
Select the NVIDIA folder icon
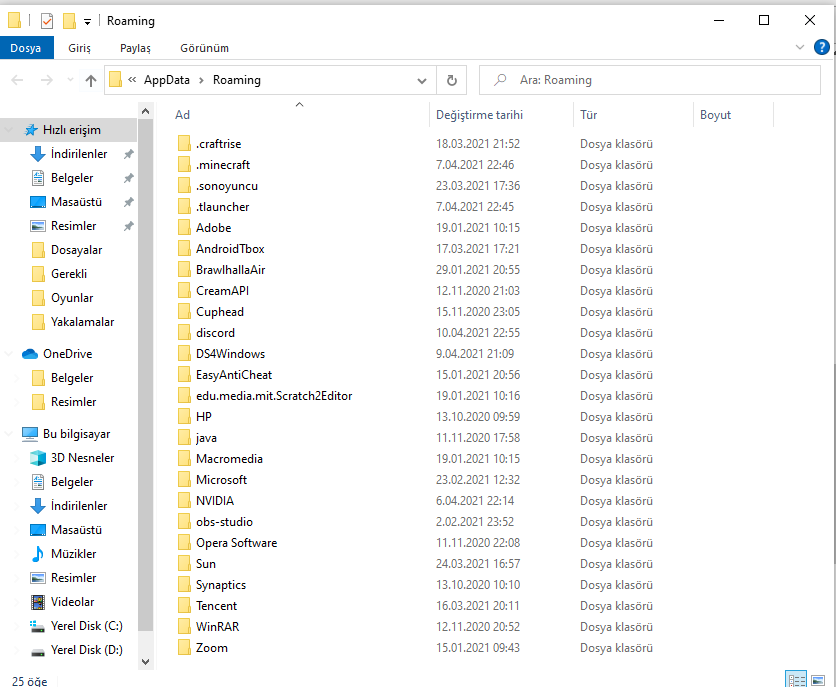[184, 500]
